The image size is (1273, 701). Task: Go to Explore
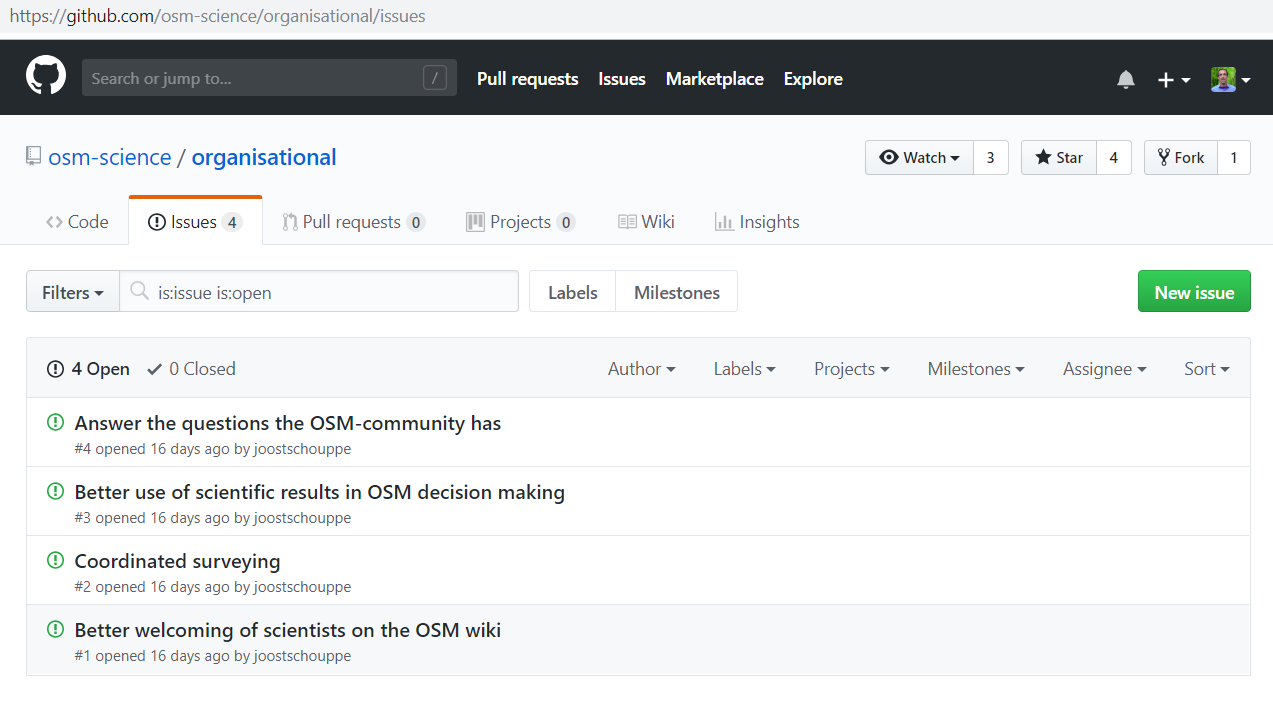(813, 79)
